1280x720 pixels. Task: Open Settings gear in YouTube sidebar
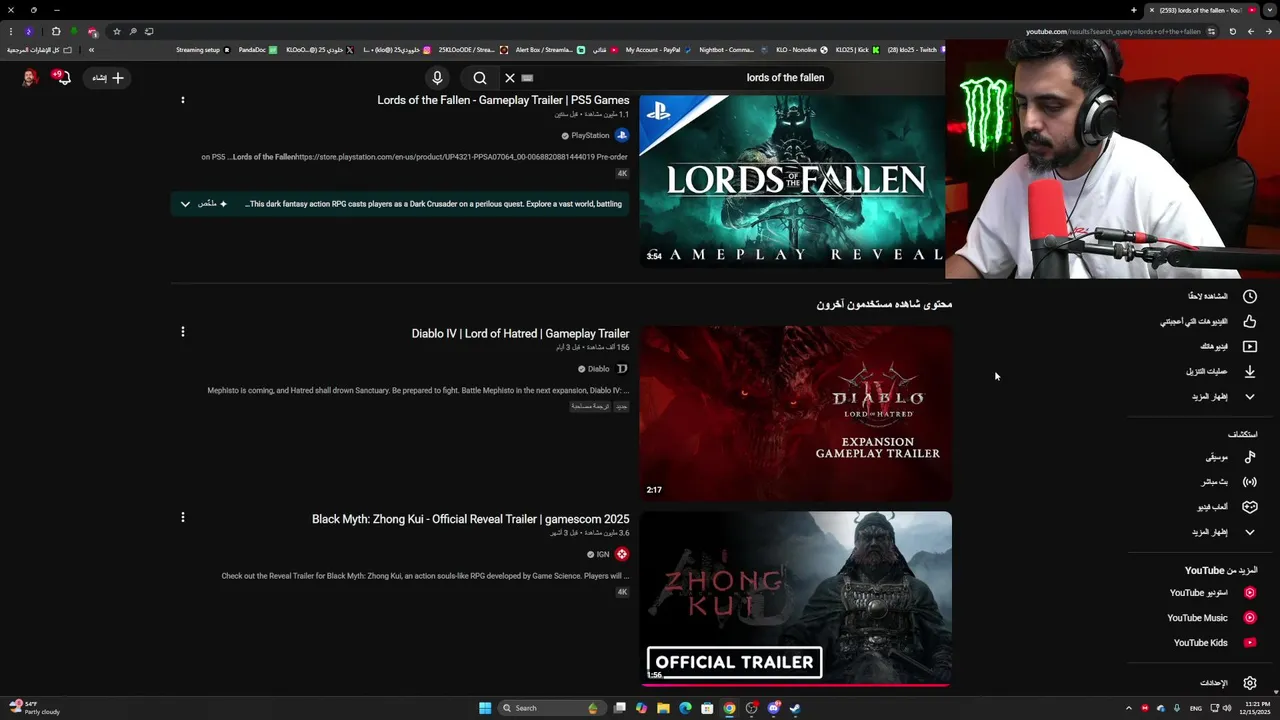point(1250,683)
